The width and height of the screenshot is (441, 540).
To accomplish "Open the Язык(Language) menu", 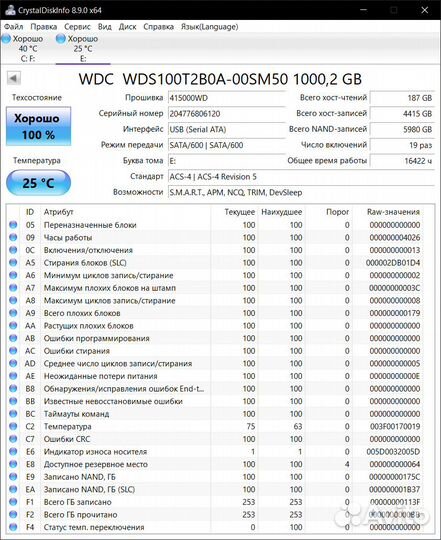I will [210, 27].
